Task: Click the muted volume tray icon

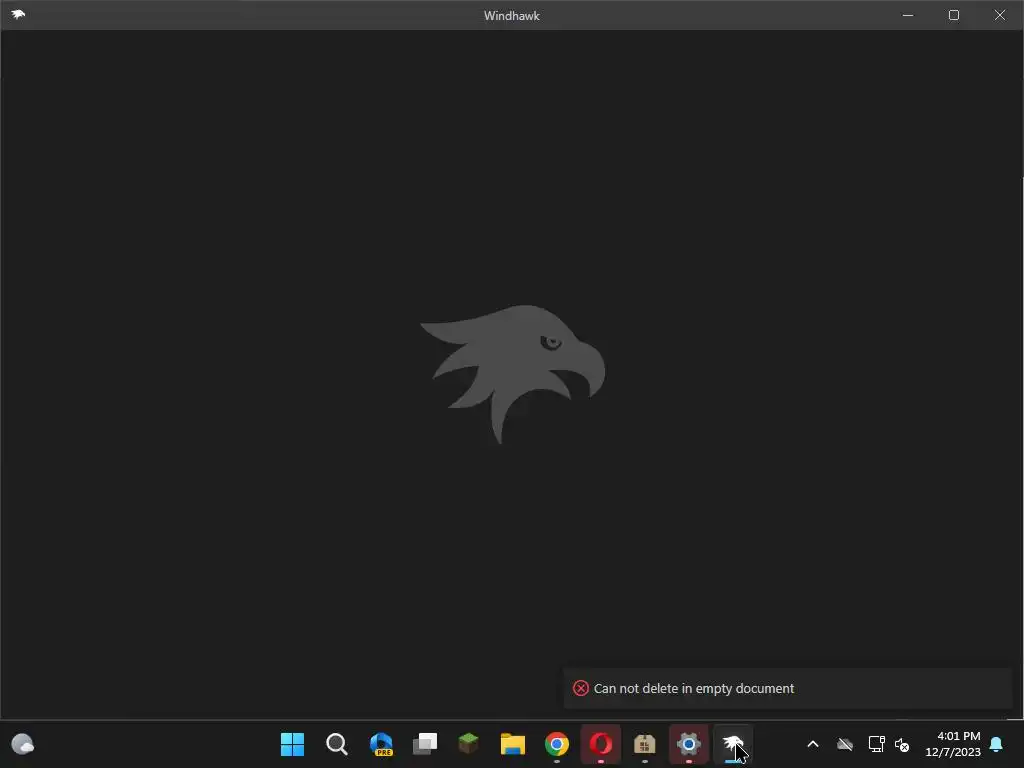Action: pyautogui.click(x=902, y=744)
